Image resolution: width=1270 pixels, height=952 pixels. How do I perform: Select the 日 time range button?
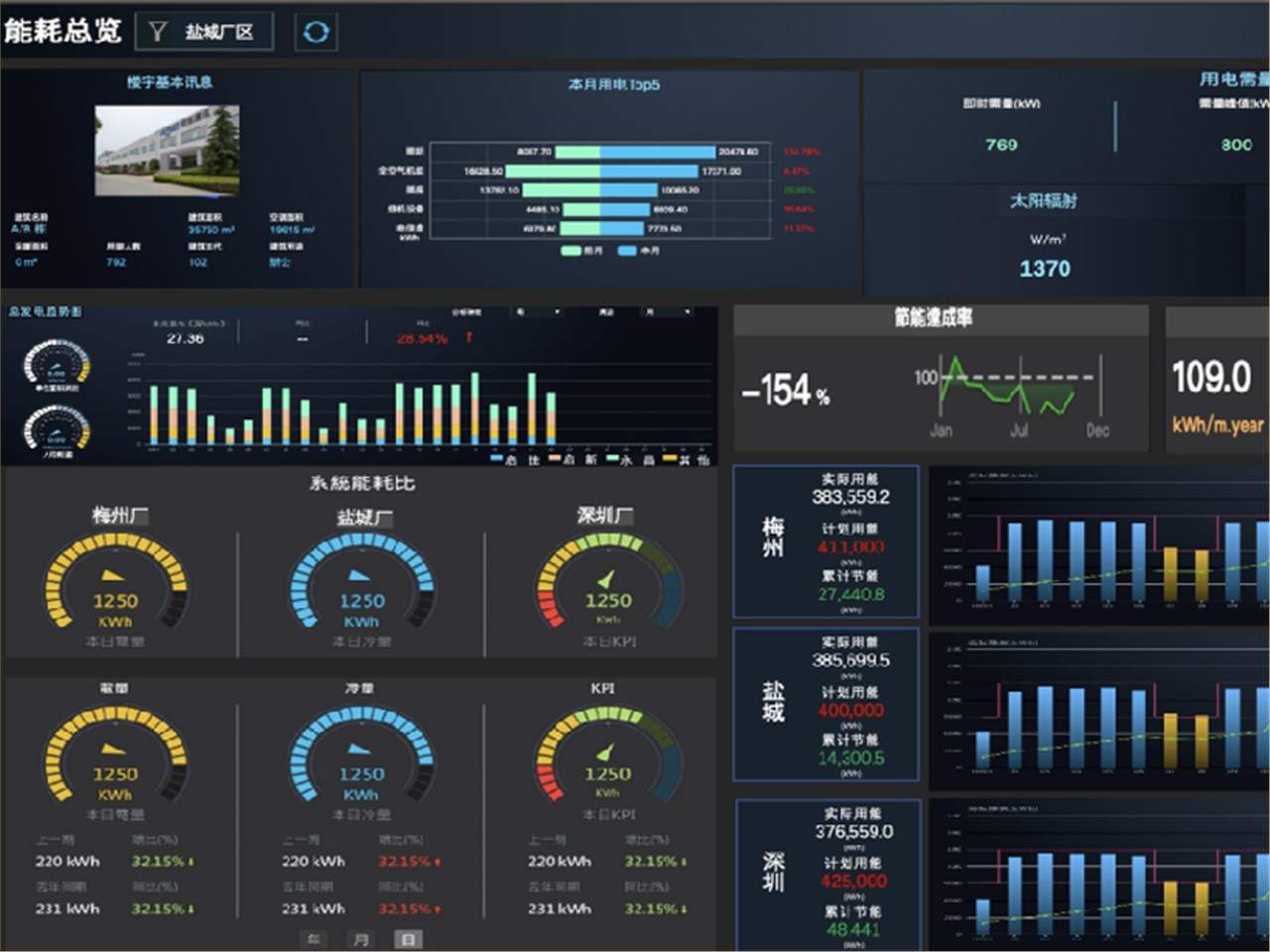408,938
